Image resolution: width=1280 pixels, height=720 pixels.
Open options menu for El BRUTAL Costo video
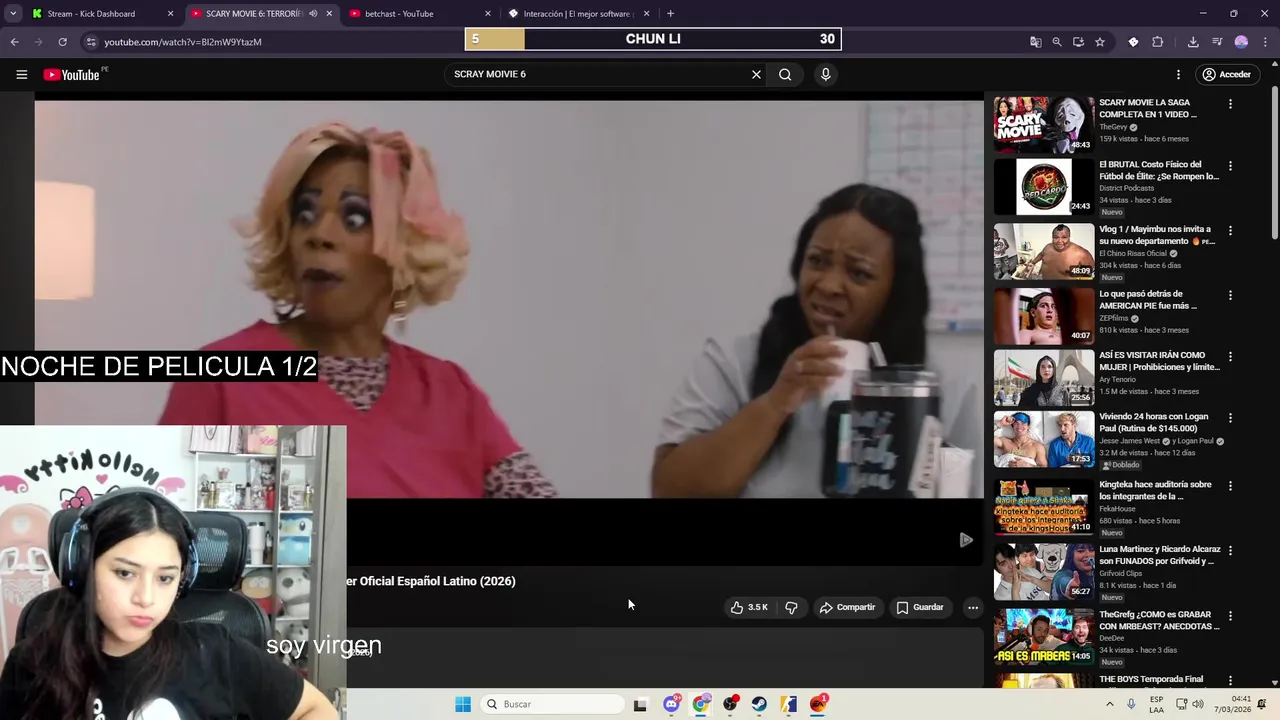(x=1230, y=166)
